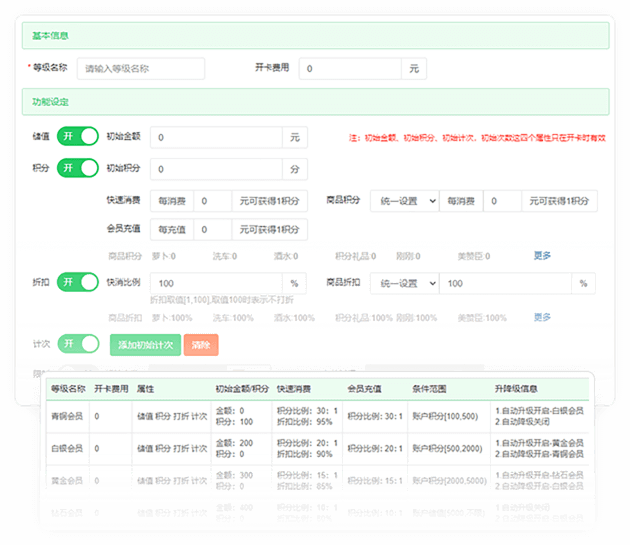Open 更多 link in 商品折扣 percentage row
Viewport: 630px width, 545px height.
click(x=542, y=318)
